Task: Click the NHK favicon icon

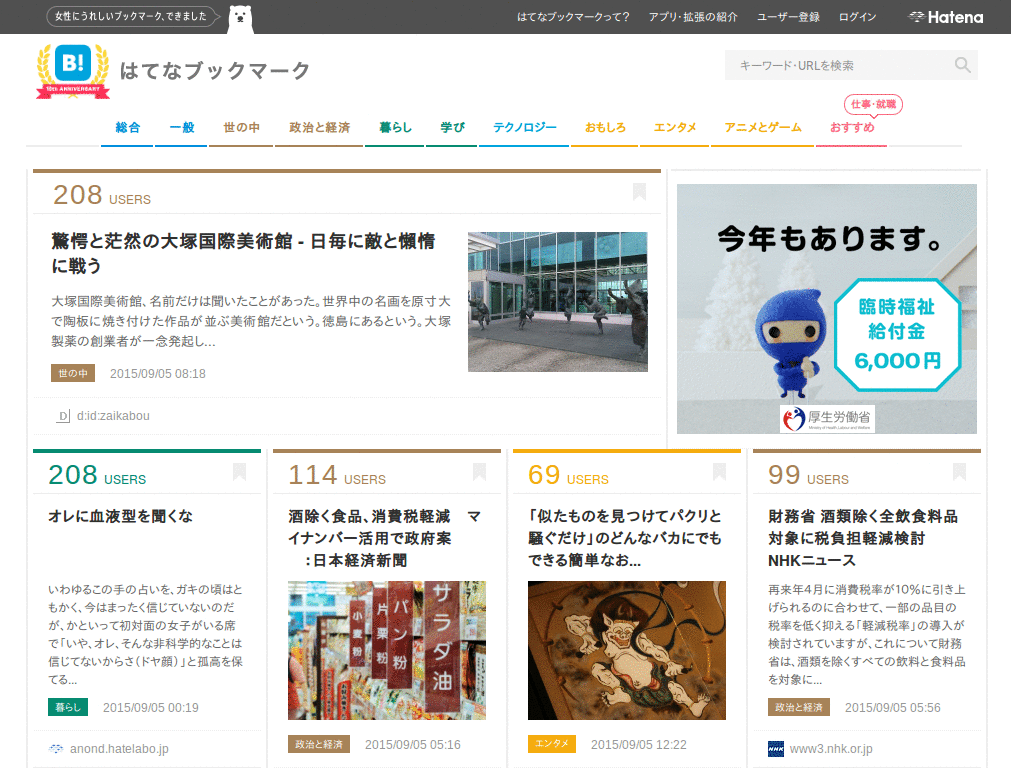Action: 776,748
